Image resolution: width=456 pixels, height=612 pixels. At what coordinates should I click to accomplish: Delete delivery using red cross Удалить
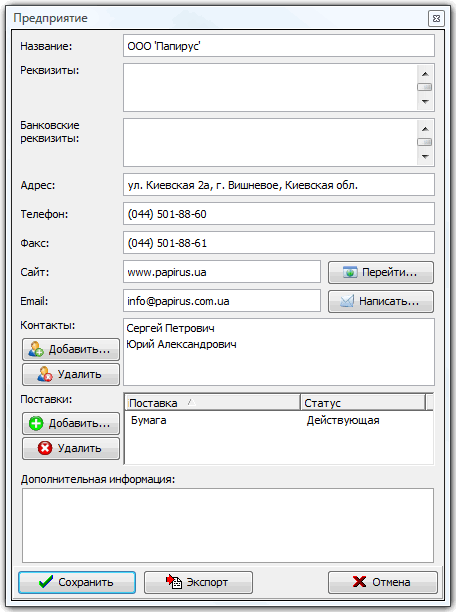pos(71,448)
